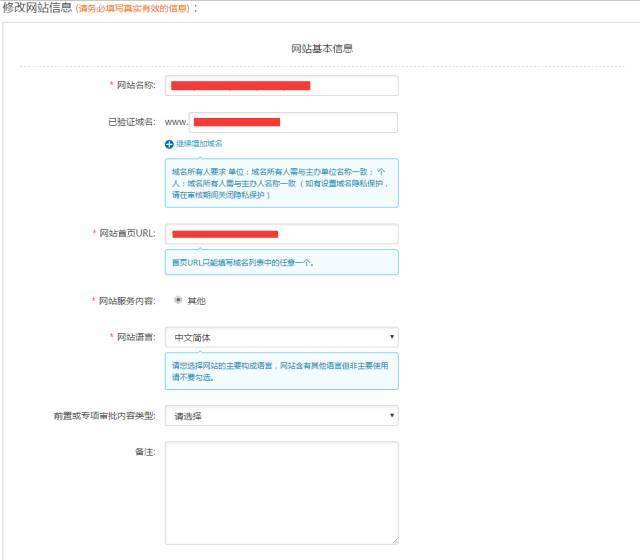Image resolution: width=640 pixels, height=560 pixels.
Task: Click the 网站首页URL field label
Action: tap(125, 233)
